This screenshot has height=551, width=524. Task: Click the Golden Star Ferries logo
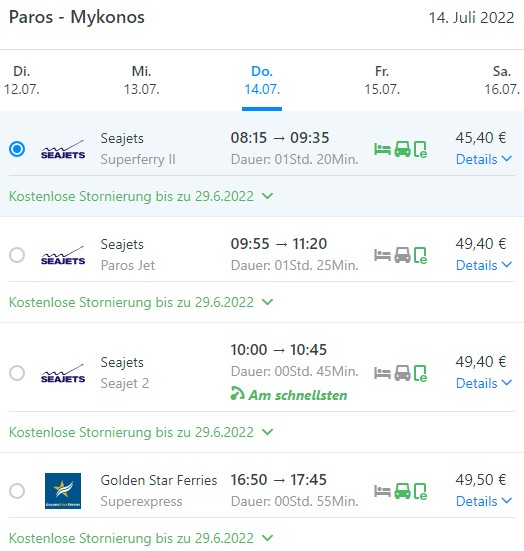[63, 491]
